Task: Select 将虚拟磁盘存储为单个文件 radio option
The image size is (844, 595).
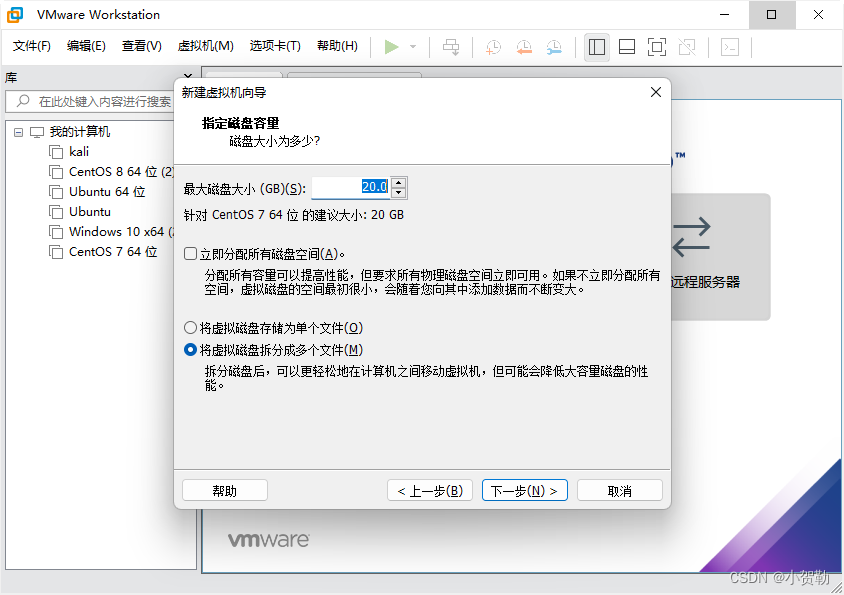Action: [190, 327]
